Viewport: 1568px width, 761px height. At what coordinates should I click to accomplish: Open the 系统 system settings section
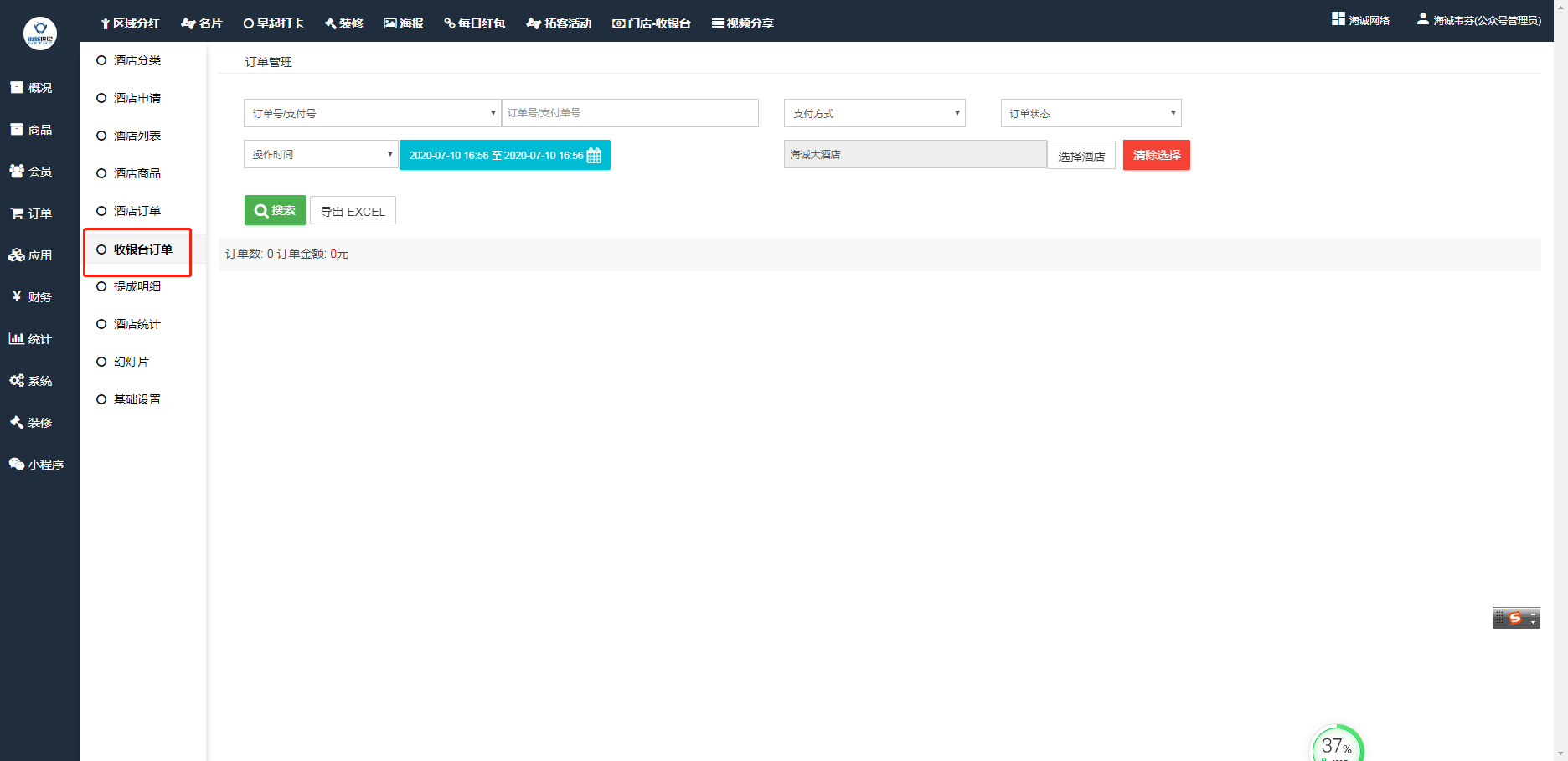(x=32, y=381)
